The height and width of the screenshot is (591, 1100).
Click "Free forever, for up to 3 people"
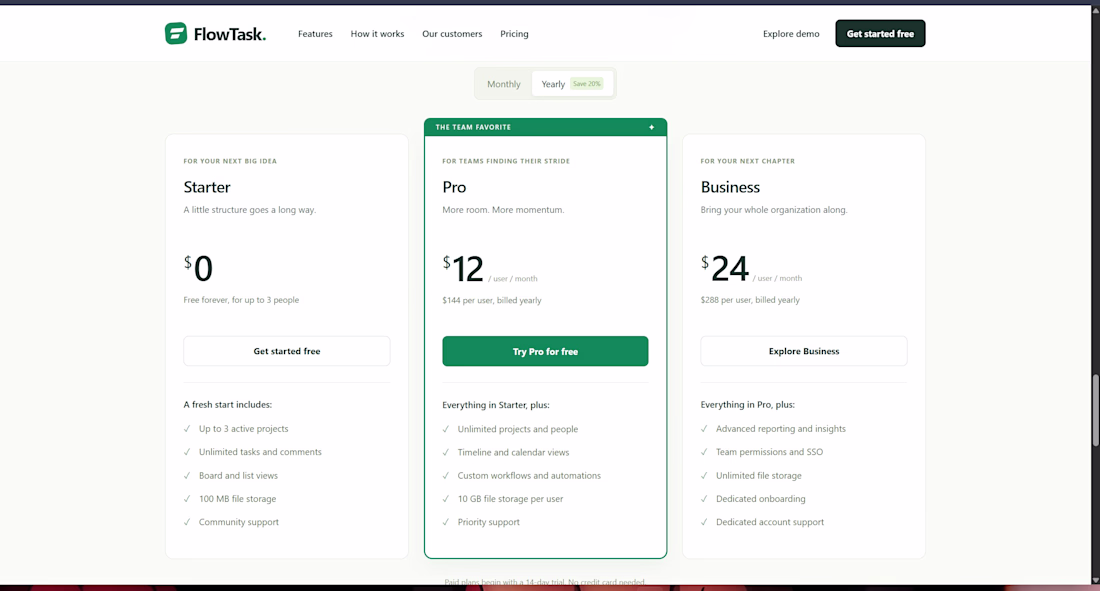click(x=241, y=300)
